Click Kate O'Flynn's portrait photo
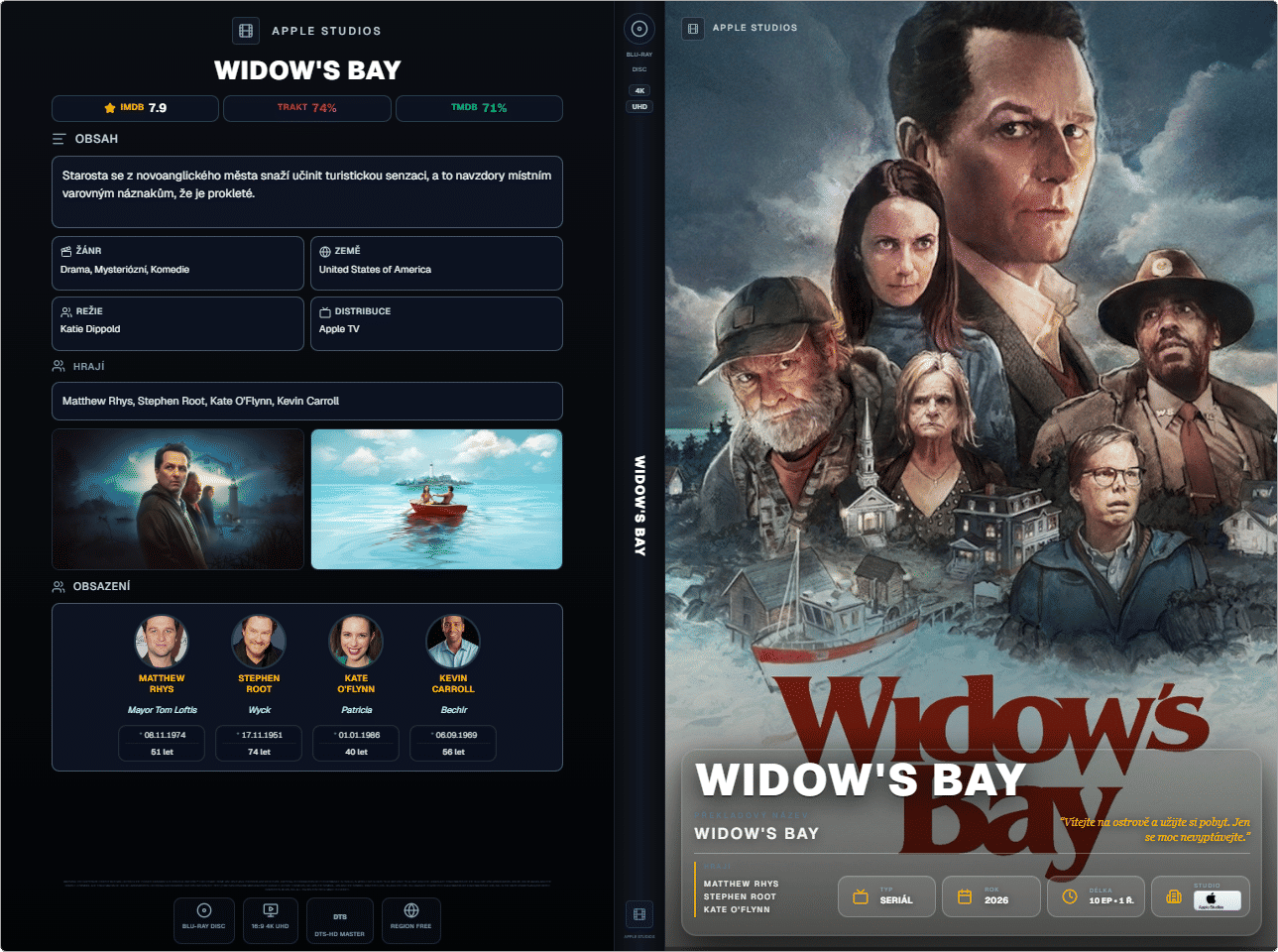This screenshot has width=1278, height=952. point(356,642)
